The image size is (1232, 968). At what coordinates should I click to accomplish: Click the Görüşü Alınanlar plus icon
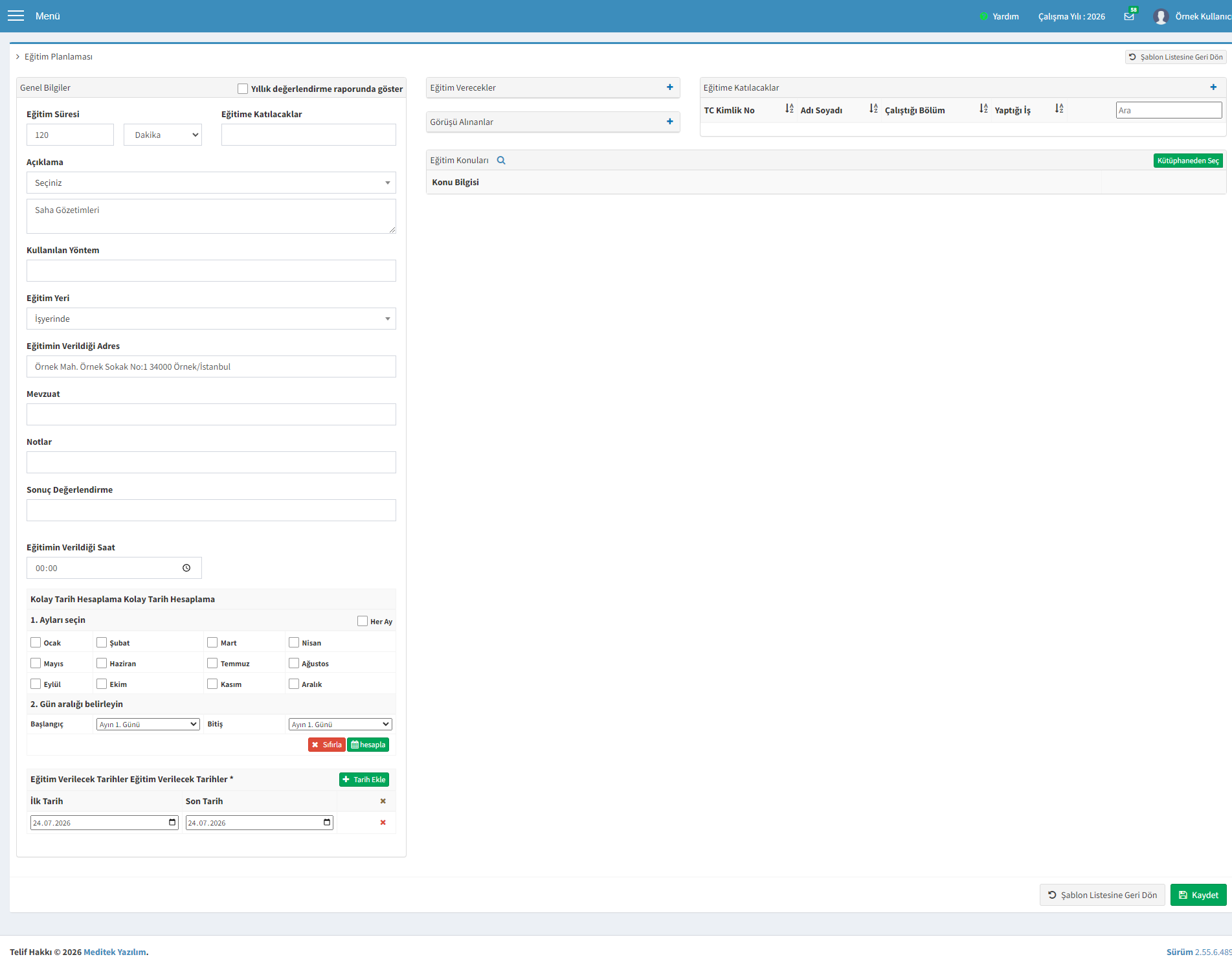coord(670,122)
